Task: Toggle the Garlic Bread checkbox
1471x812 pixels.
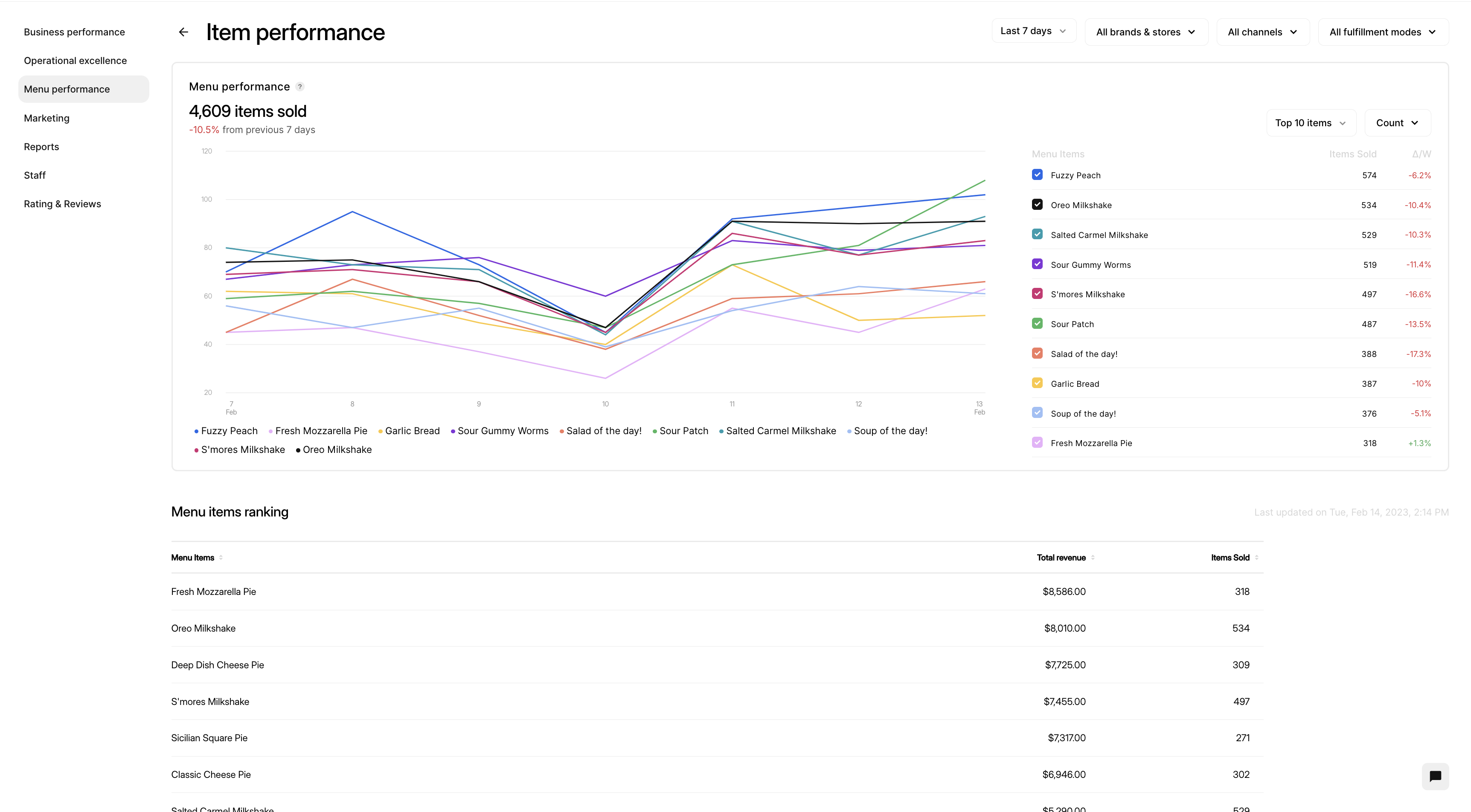Action: coord(1038,383)
